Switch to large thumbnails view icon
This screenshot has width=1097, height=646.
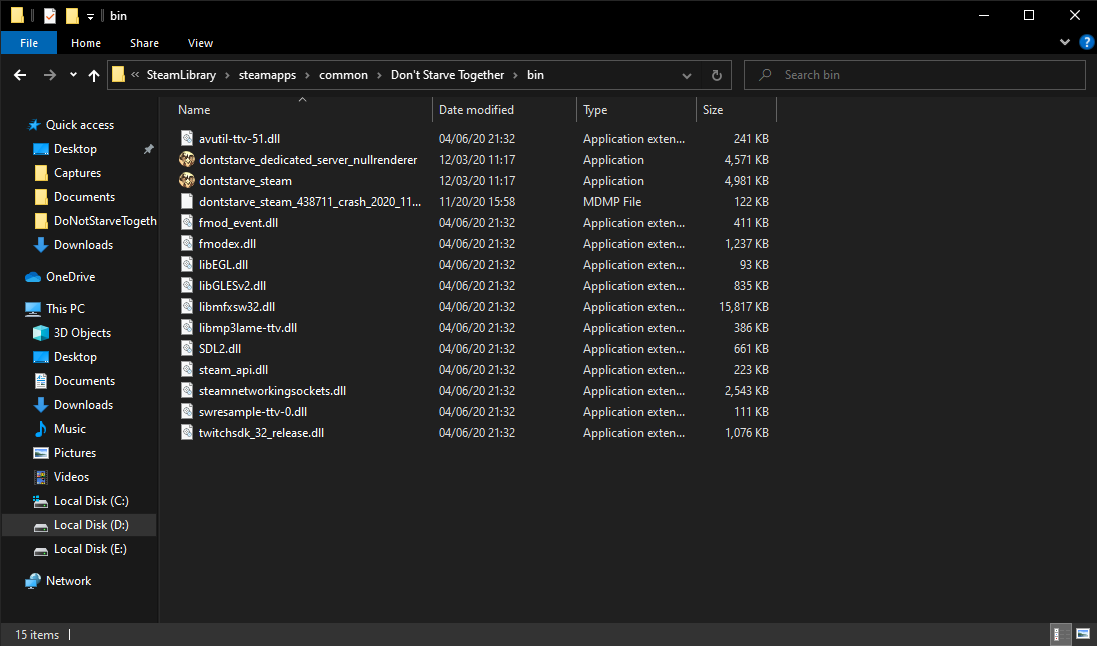(x=1082, y=635)
